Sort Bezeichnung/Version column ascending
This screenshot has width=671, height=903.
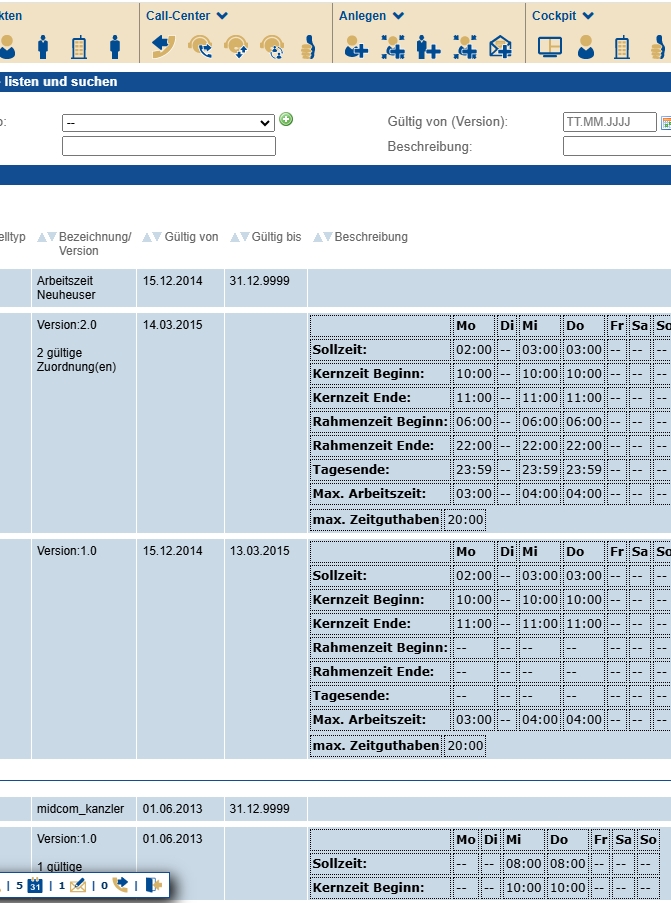click(41, 237)
